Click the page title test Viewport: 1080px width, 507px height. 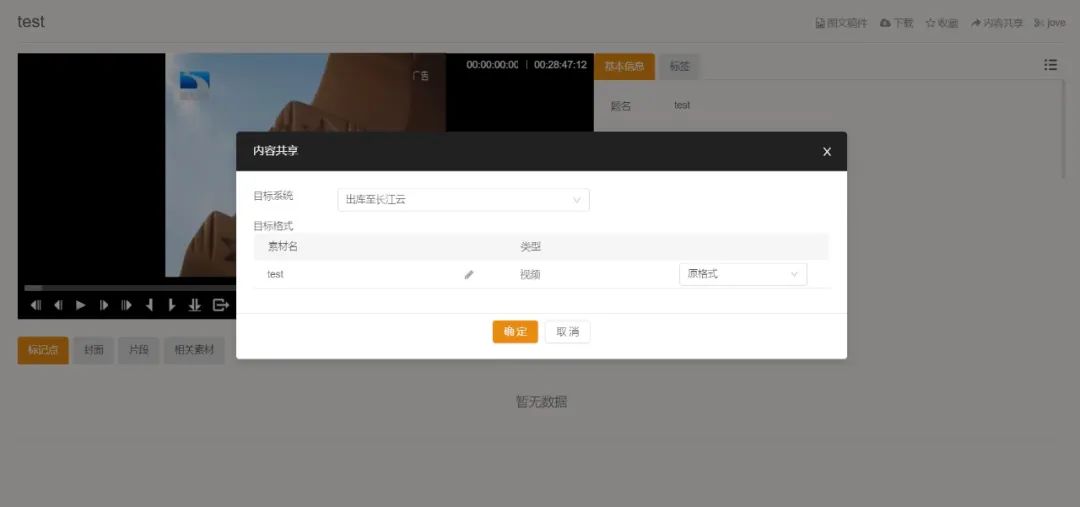31,22
